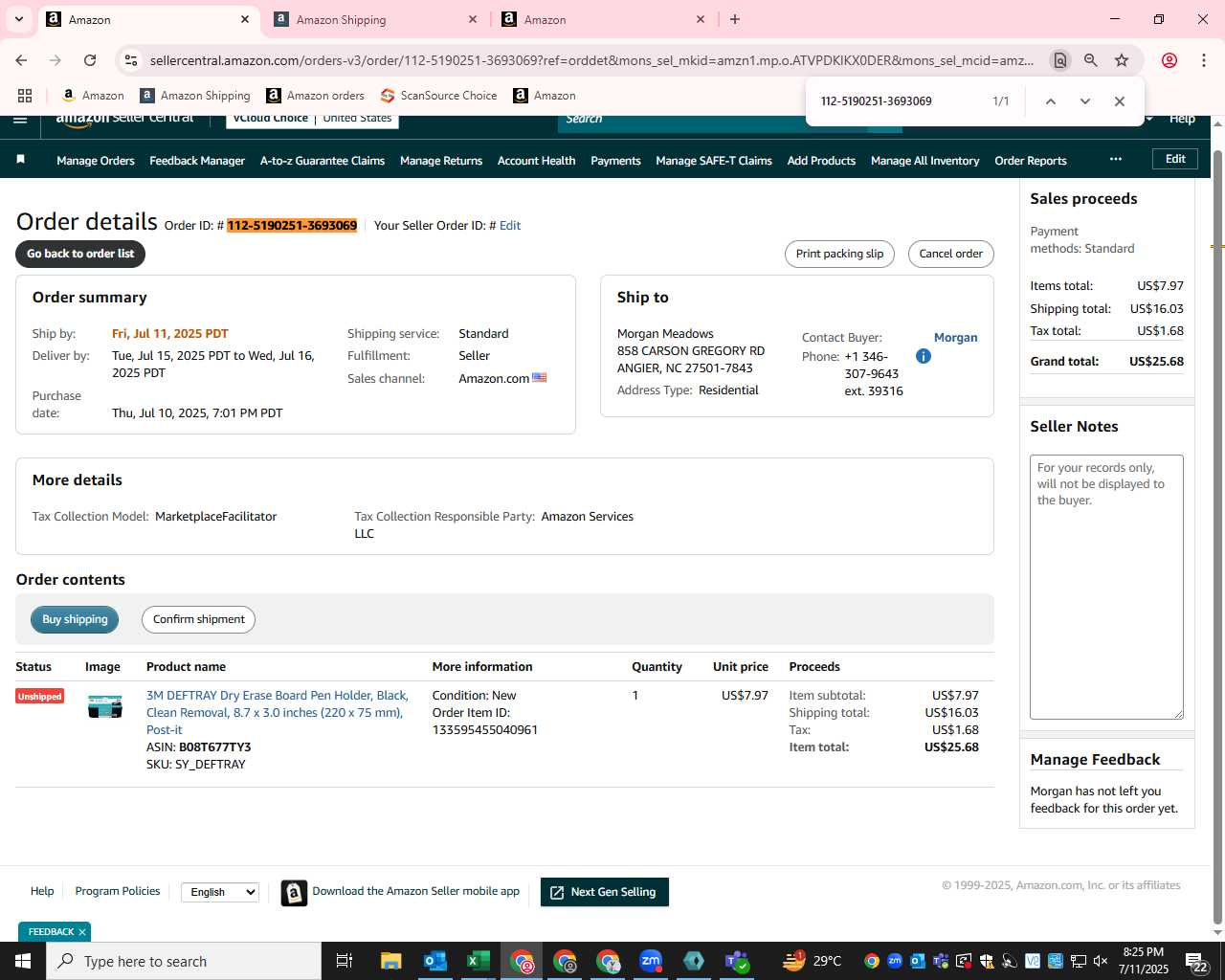Open the site information icon in address bar
Image resolution: width=1225 pixels, height=980 pixels.
(x=132, y=60)
